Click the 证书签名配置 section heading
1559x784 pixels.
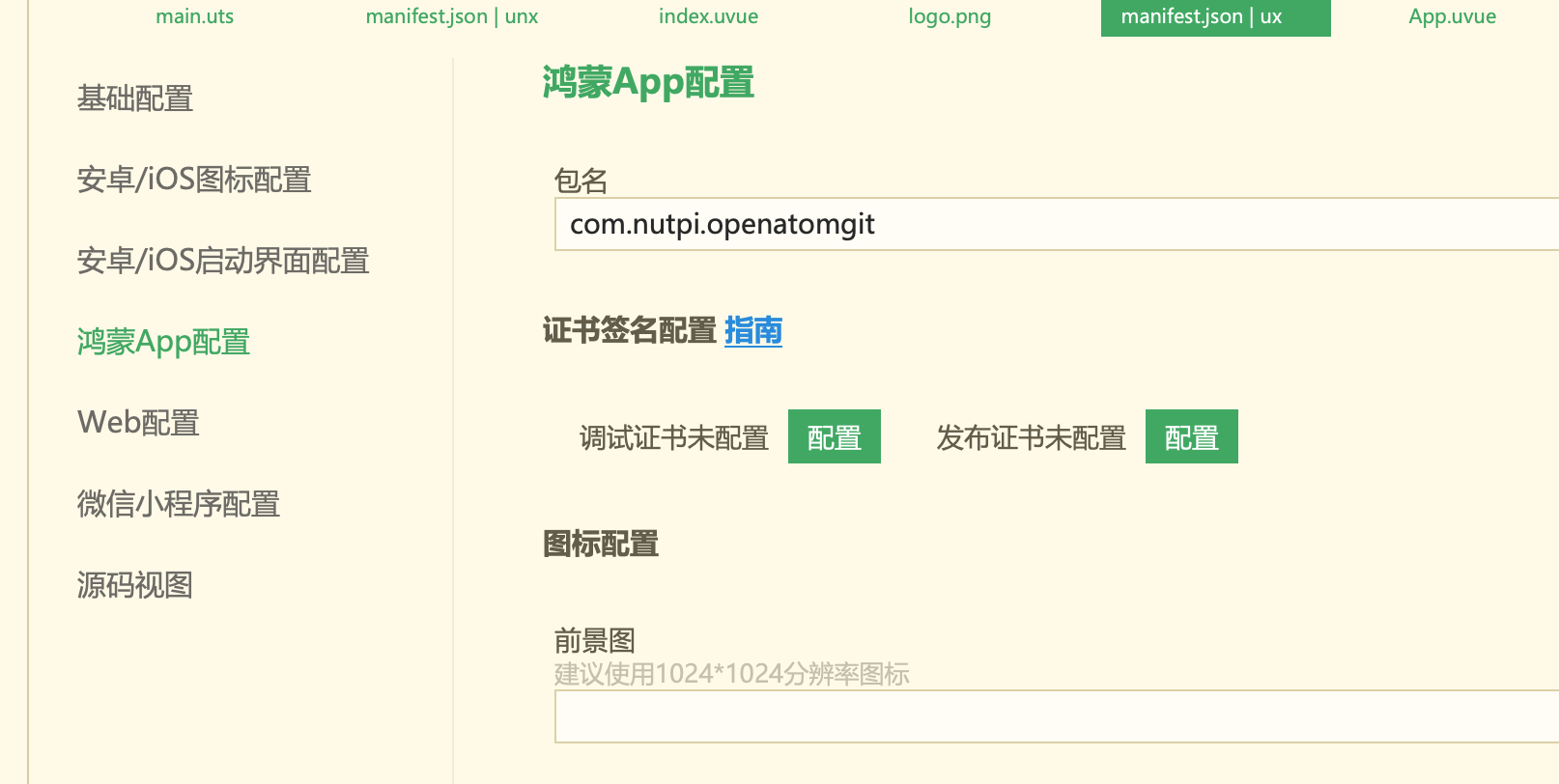(629, 331)
